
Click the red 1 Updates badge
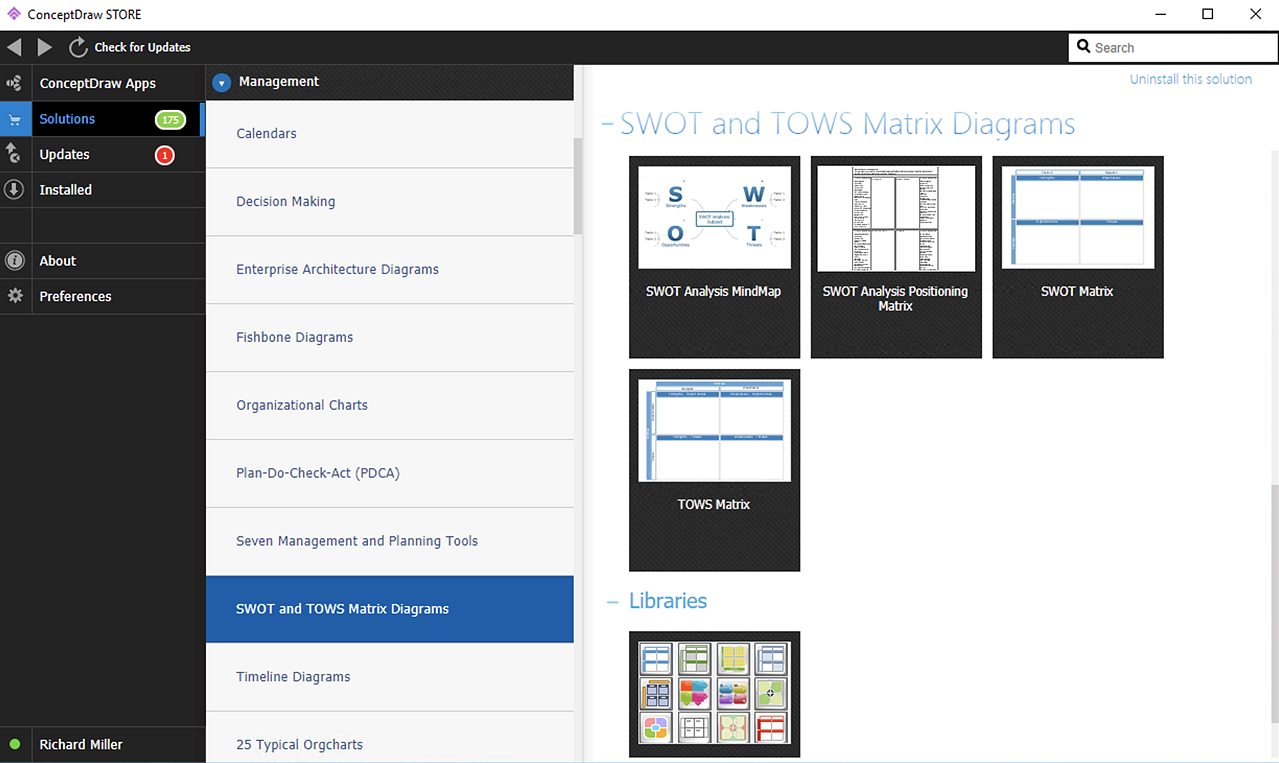pyautogui.click(x=165, y=155)
